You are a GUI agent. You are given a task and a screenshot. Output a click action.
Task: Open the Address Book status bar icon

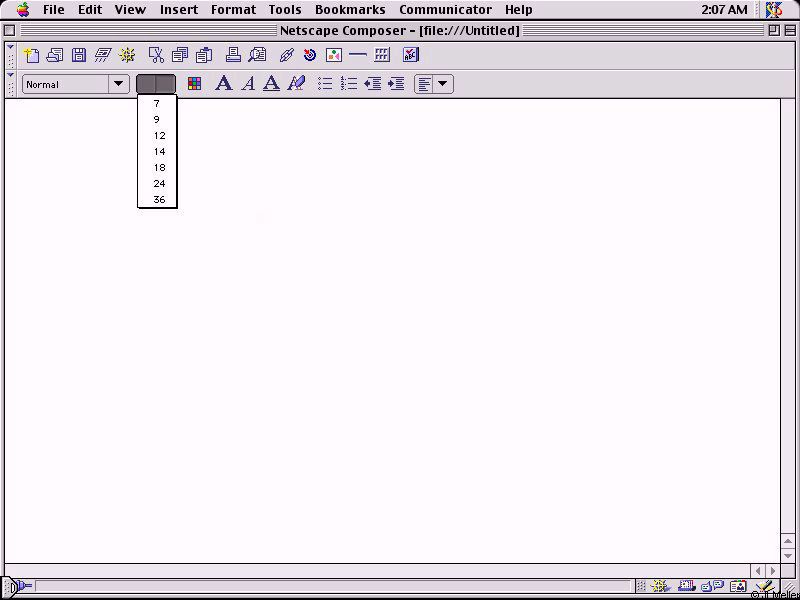click(x=738, y=586)
